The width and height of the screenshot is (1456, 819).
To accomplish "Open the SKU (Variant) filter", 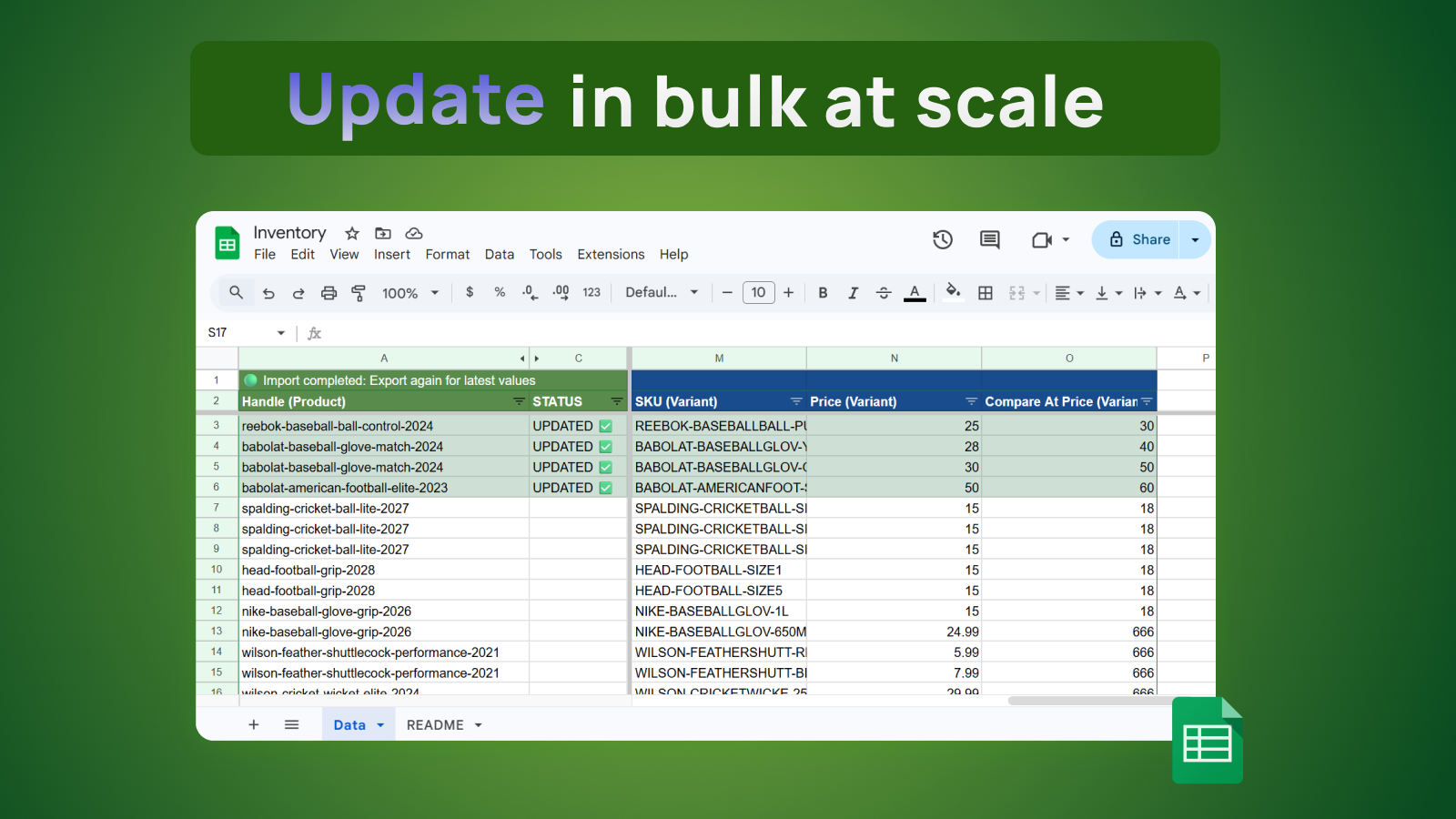I will pos(796,401).
